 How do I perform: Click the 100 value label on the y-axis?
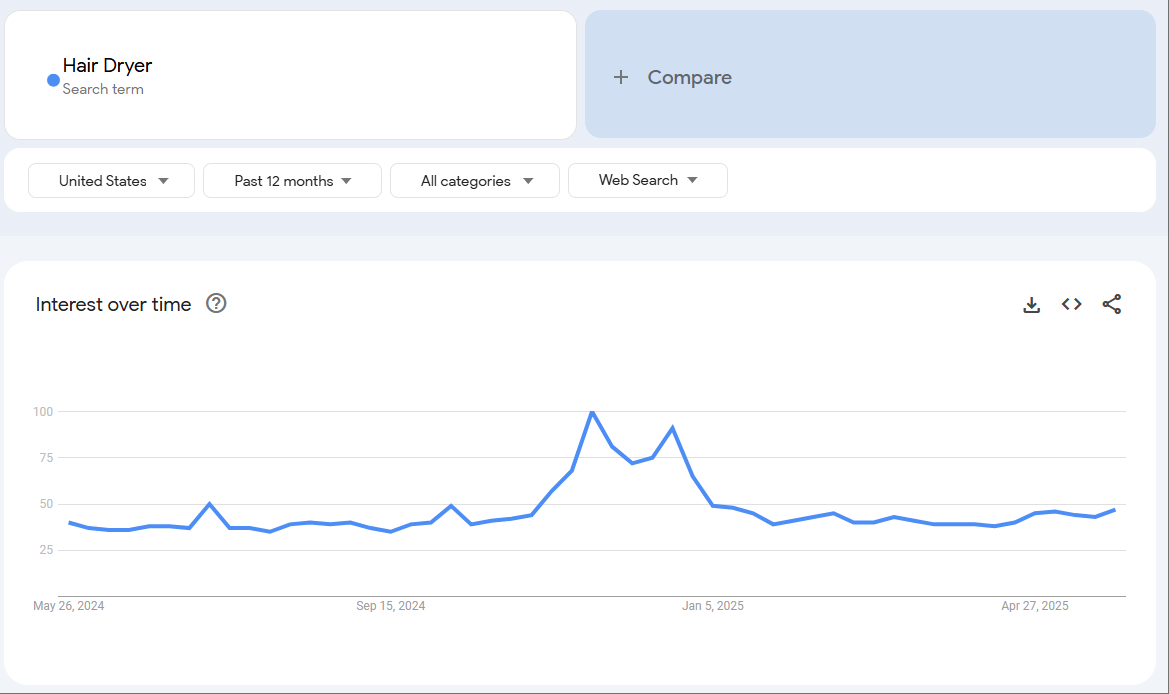[41, 411]
